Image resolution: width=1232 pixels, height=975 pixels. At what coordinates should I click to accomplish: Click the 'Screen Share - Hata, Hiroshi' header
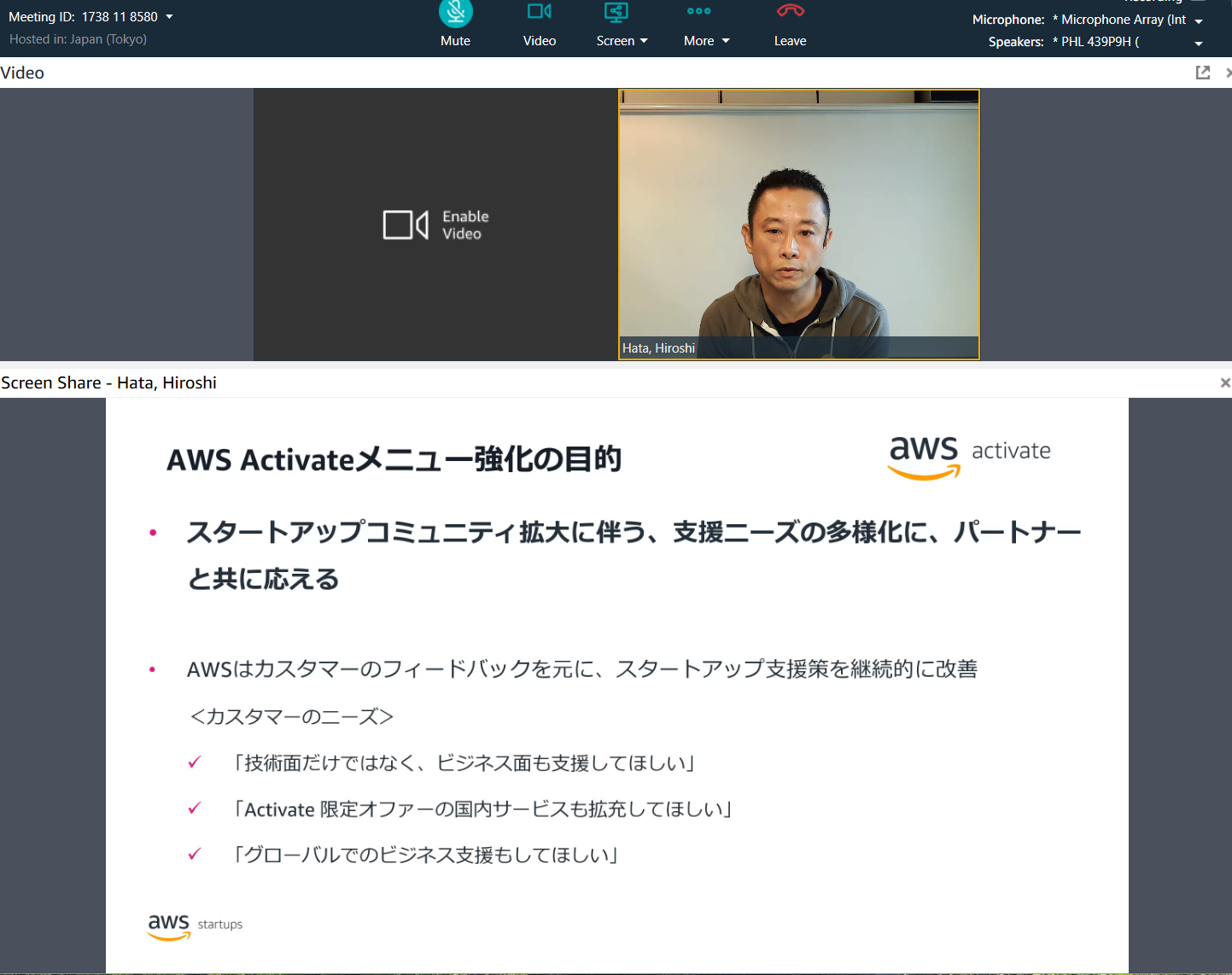point(108,382)
